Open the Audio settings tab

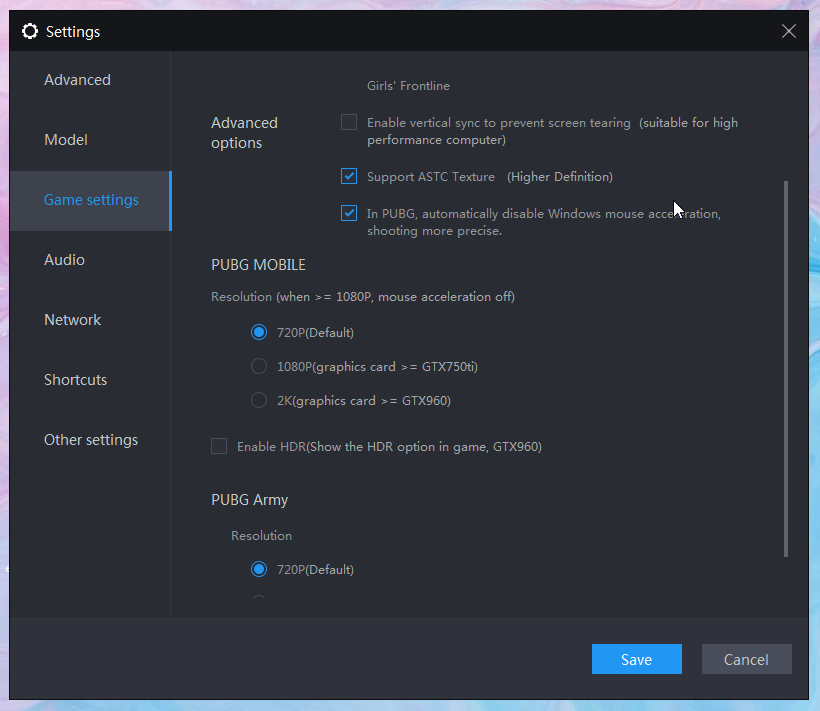[x=64, y=260]
